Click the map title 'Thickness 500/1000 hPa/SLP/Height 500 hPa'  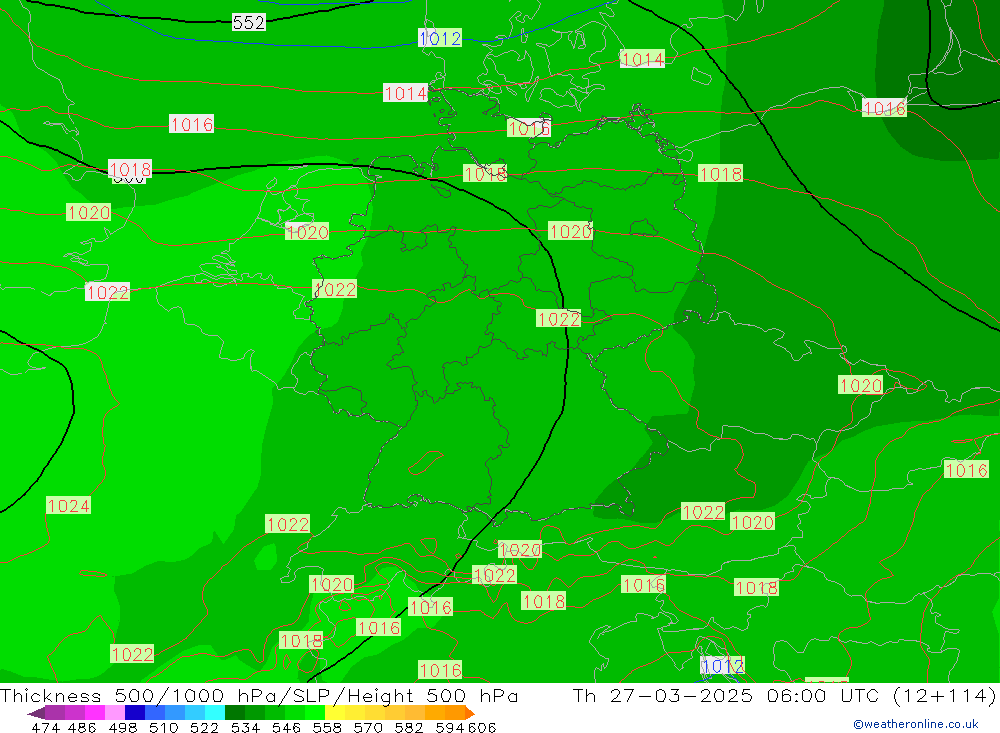(x=259, y=695)
